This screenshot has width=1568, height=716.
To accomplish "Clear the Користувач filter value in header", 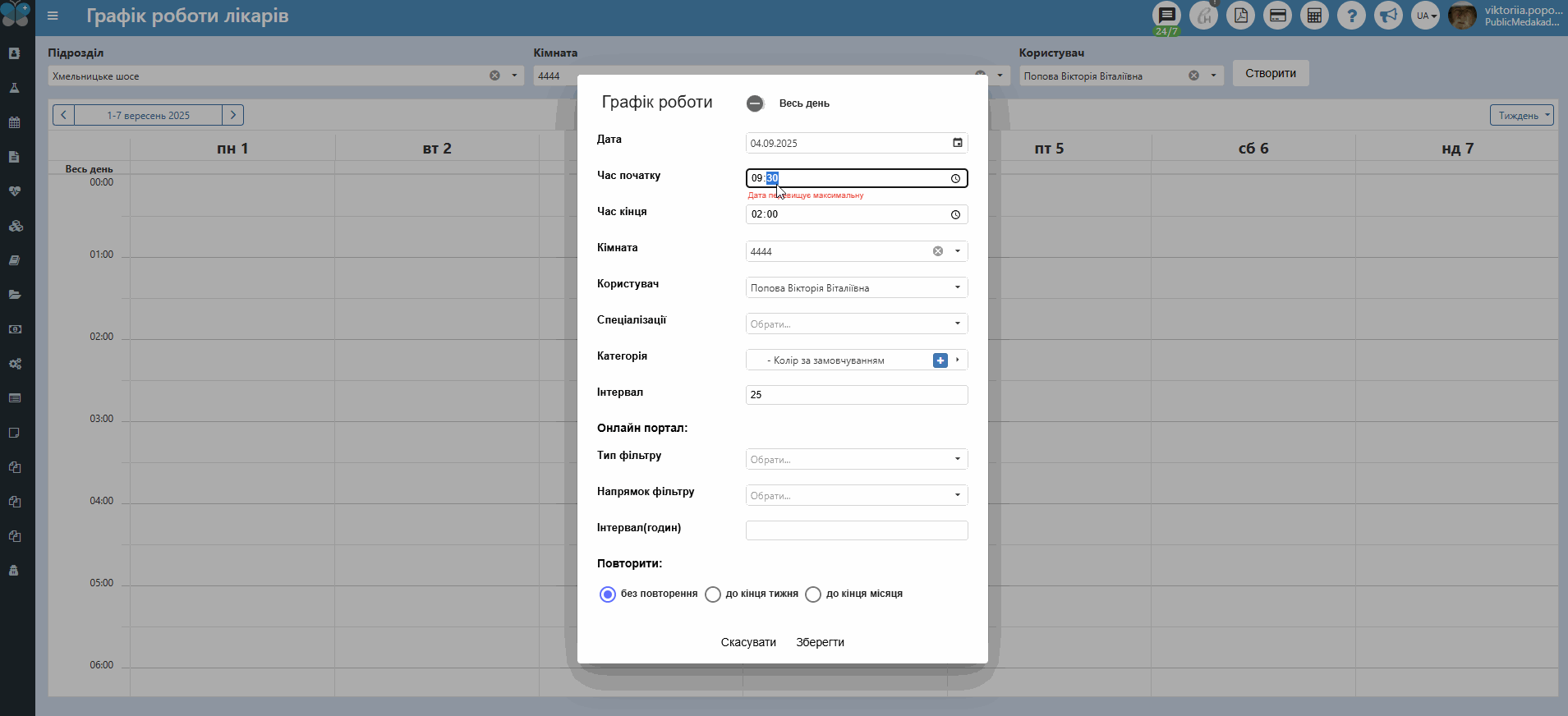I will click(x=1193, y=76).
